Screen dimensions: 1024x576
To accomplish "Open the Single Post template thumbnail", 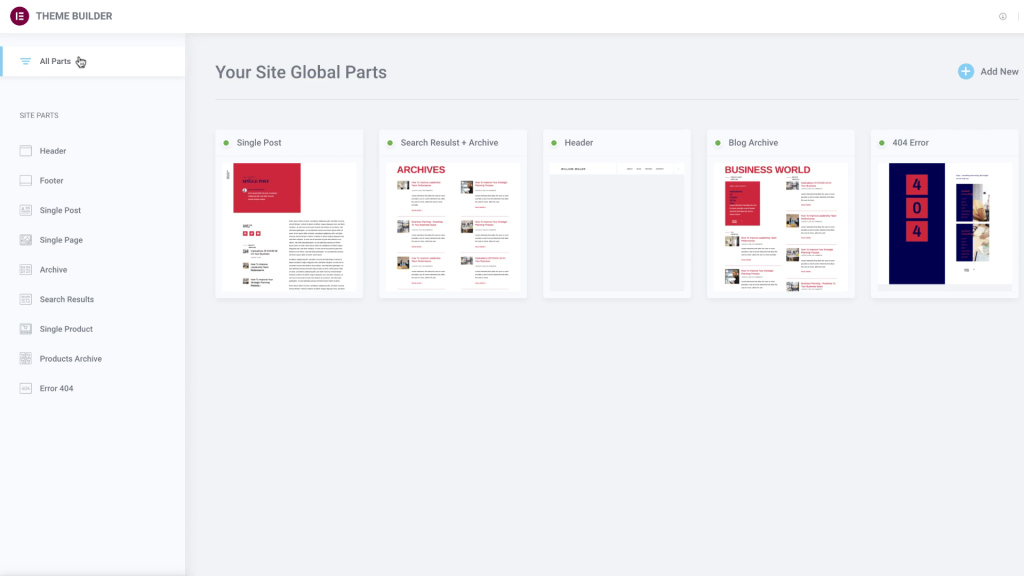I will (x=289, y=227).
